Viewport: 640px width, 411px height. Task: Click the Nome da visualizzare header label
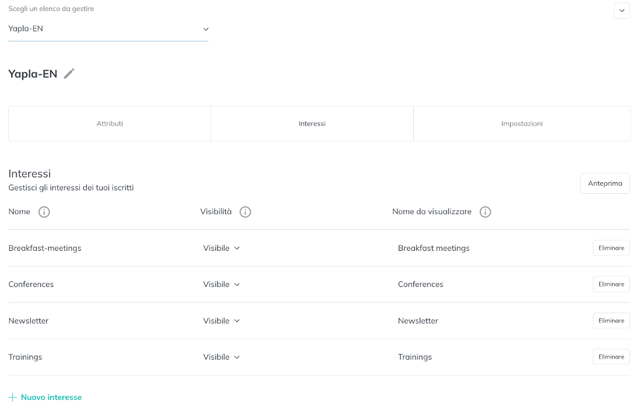click(431, 211)
